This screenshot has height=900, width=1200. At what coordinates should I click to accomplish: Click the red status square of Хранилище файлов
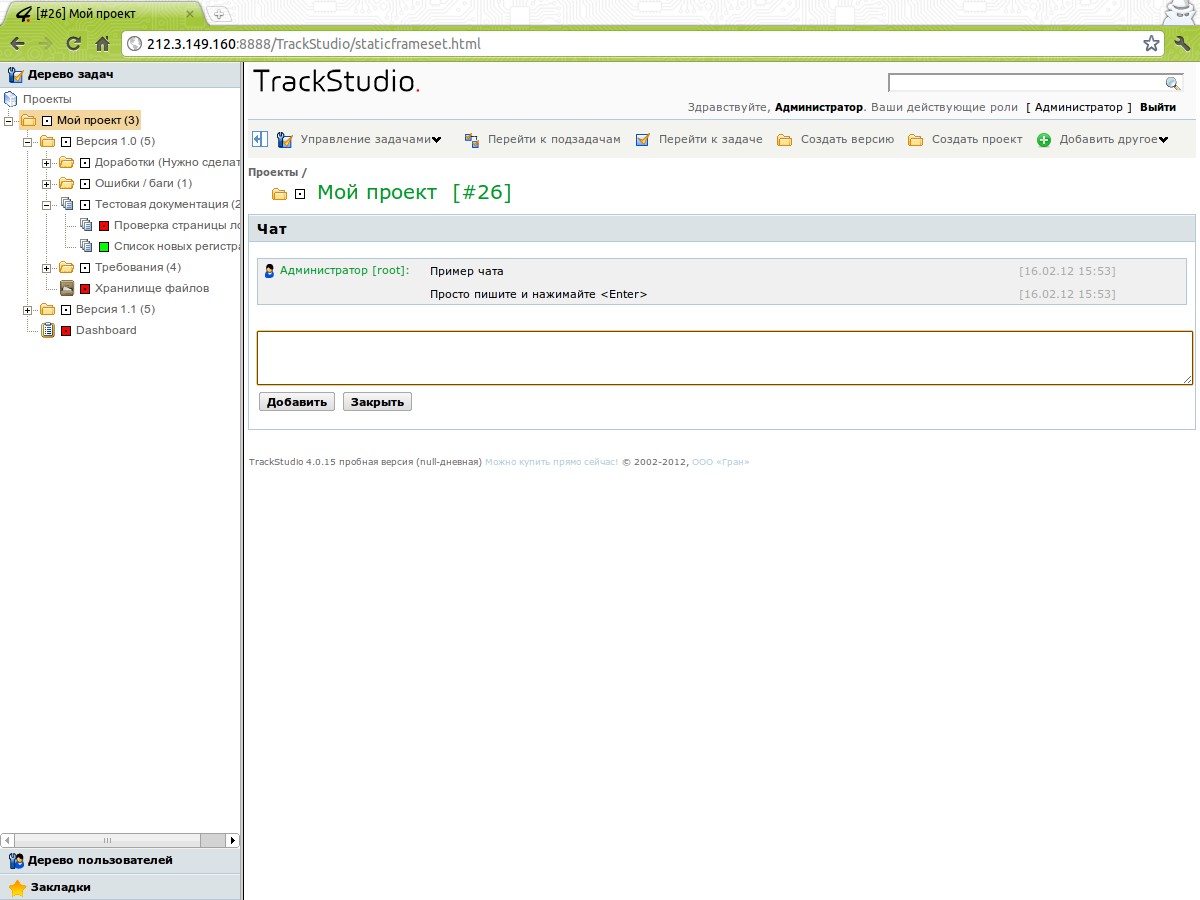pos(85,289)
